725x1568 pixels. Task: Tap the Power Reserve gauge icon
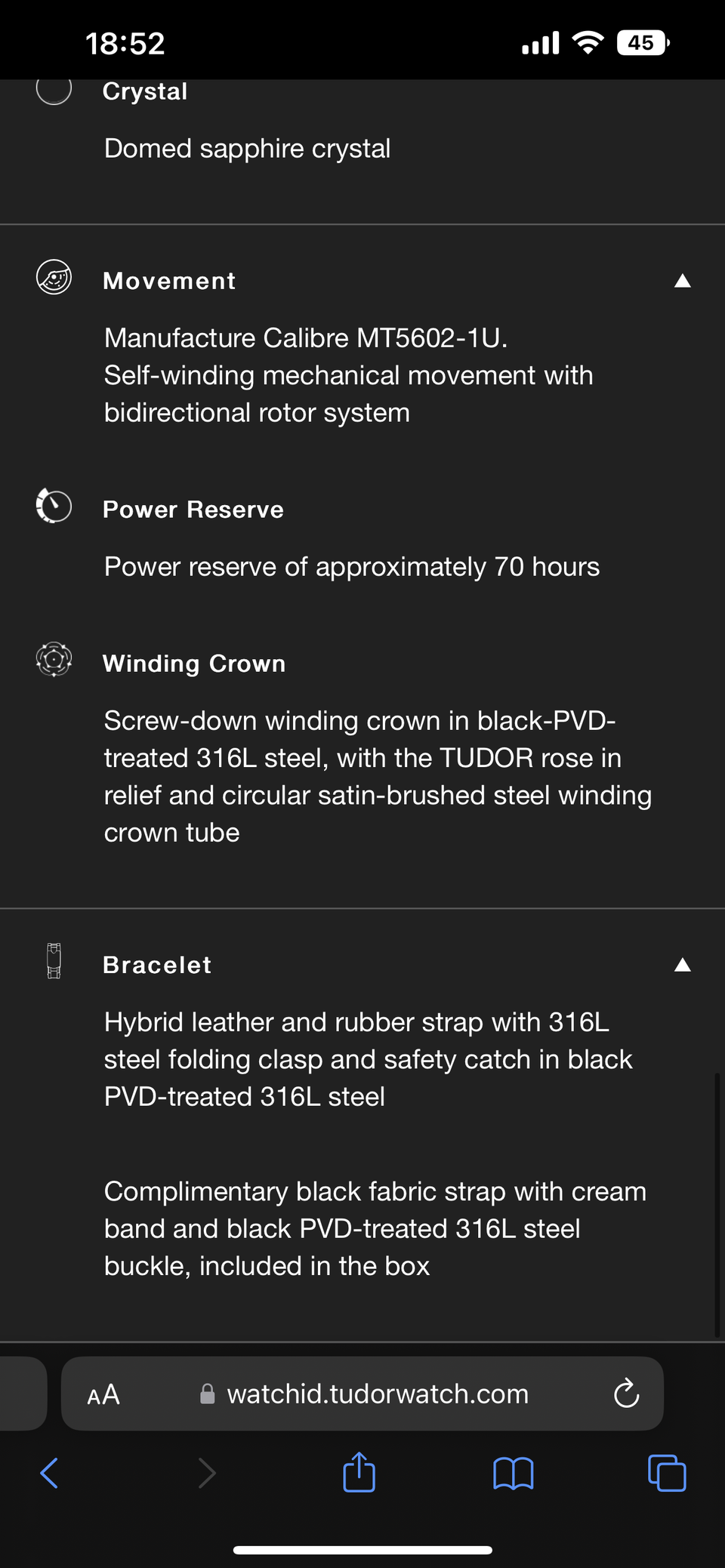54,506
